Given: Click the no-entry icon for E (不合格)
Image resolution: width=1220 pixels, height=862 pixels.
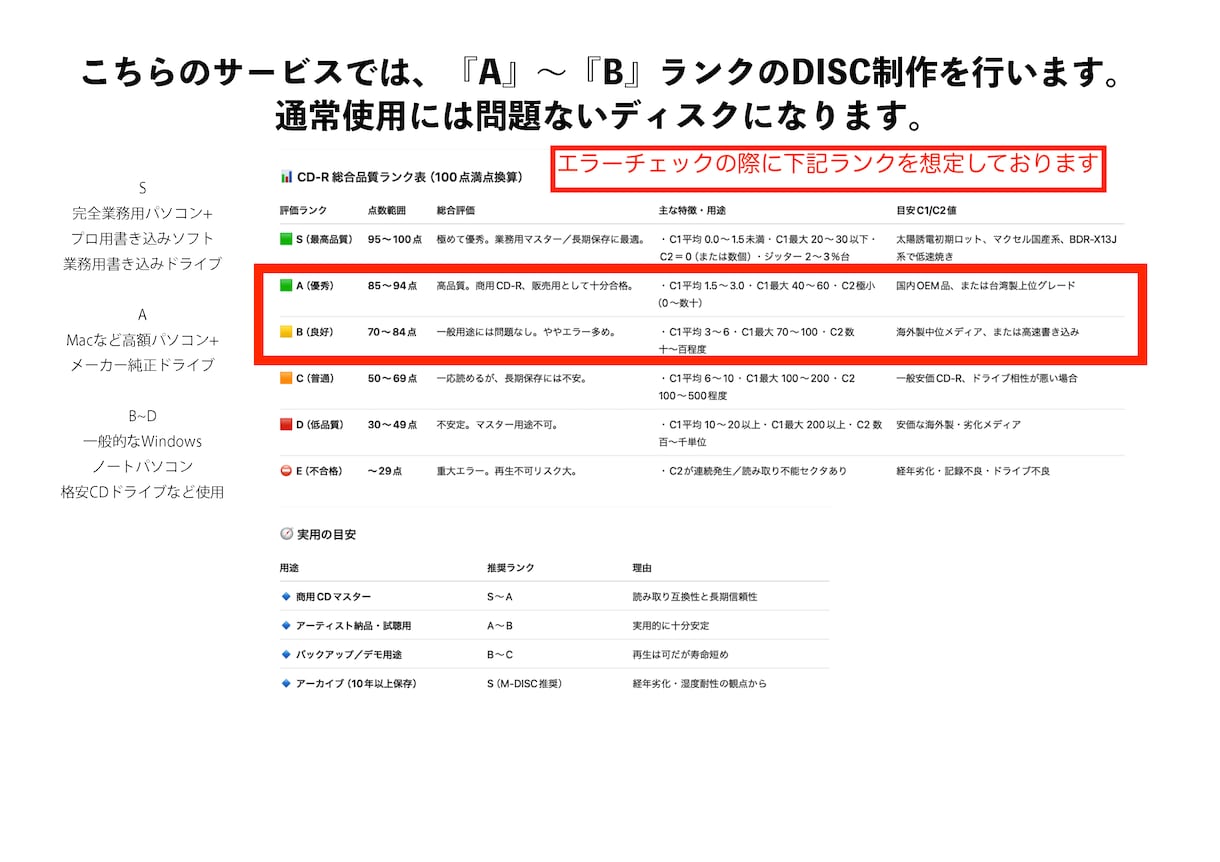Looking at the screenshot, I should pos(286,471).
